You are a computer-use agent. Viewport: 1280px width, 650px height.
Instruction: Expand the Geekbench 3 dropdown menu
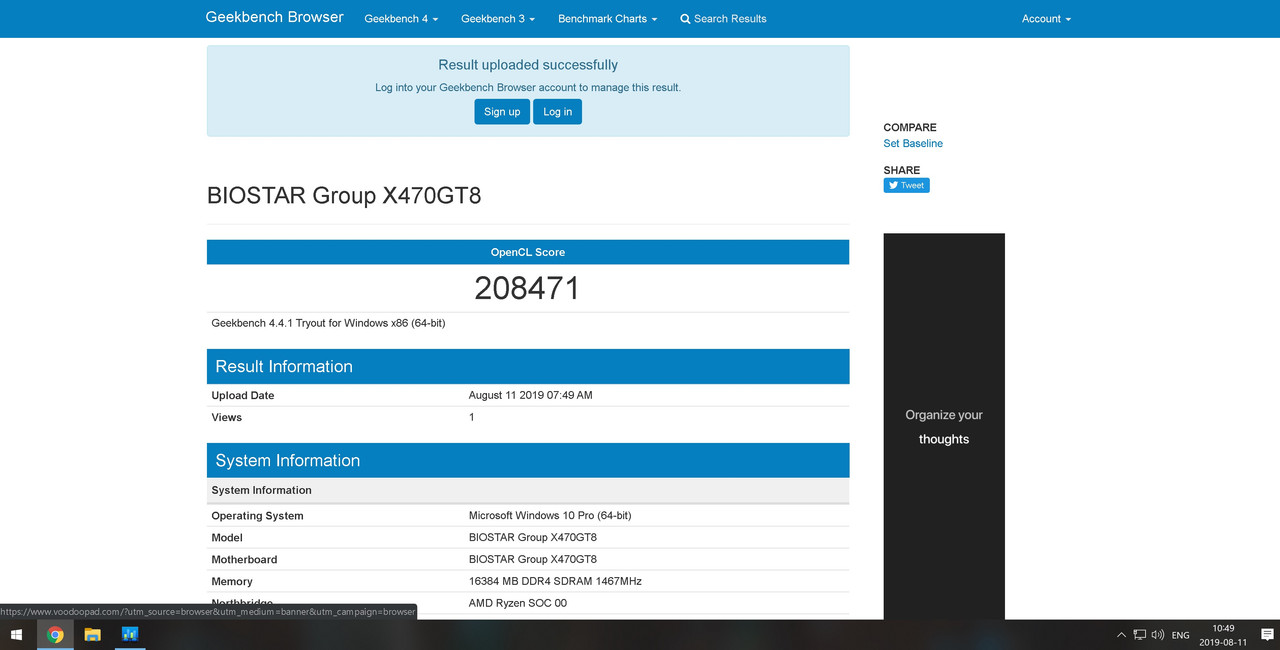pos(498,19)
